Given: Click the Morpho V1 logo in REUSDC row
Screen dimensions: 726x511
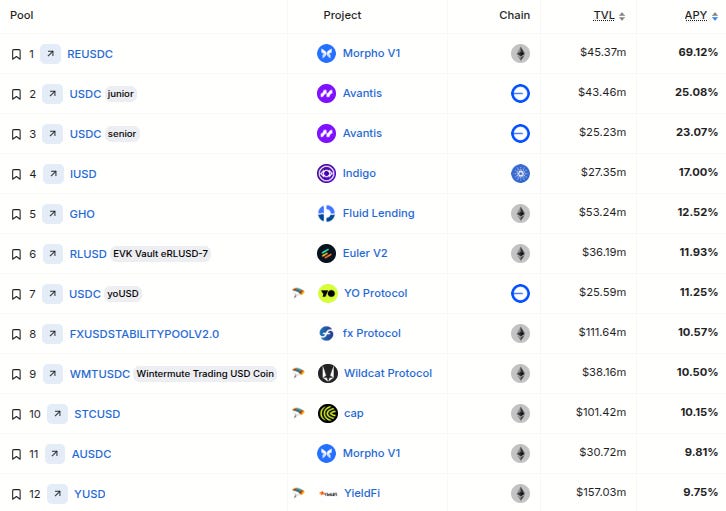Looking at the screenshot, I should (x=326, y=53).
